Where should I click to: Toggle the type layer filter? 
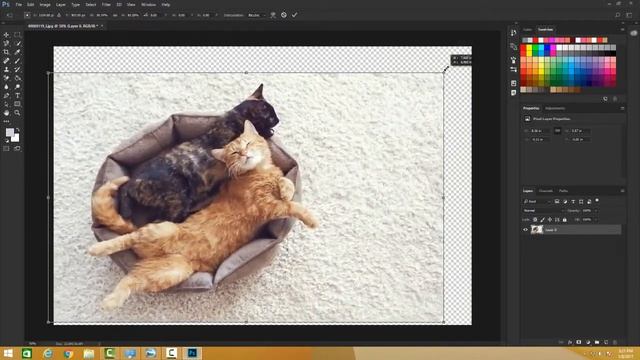[x=573, y=202]
